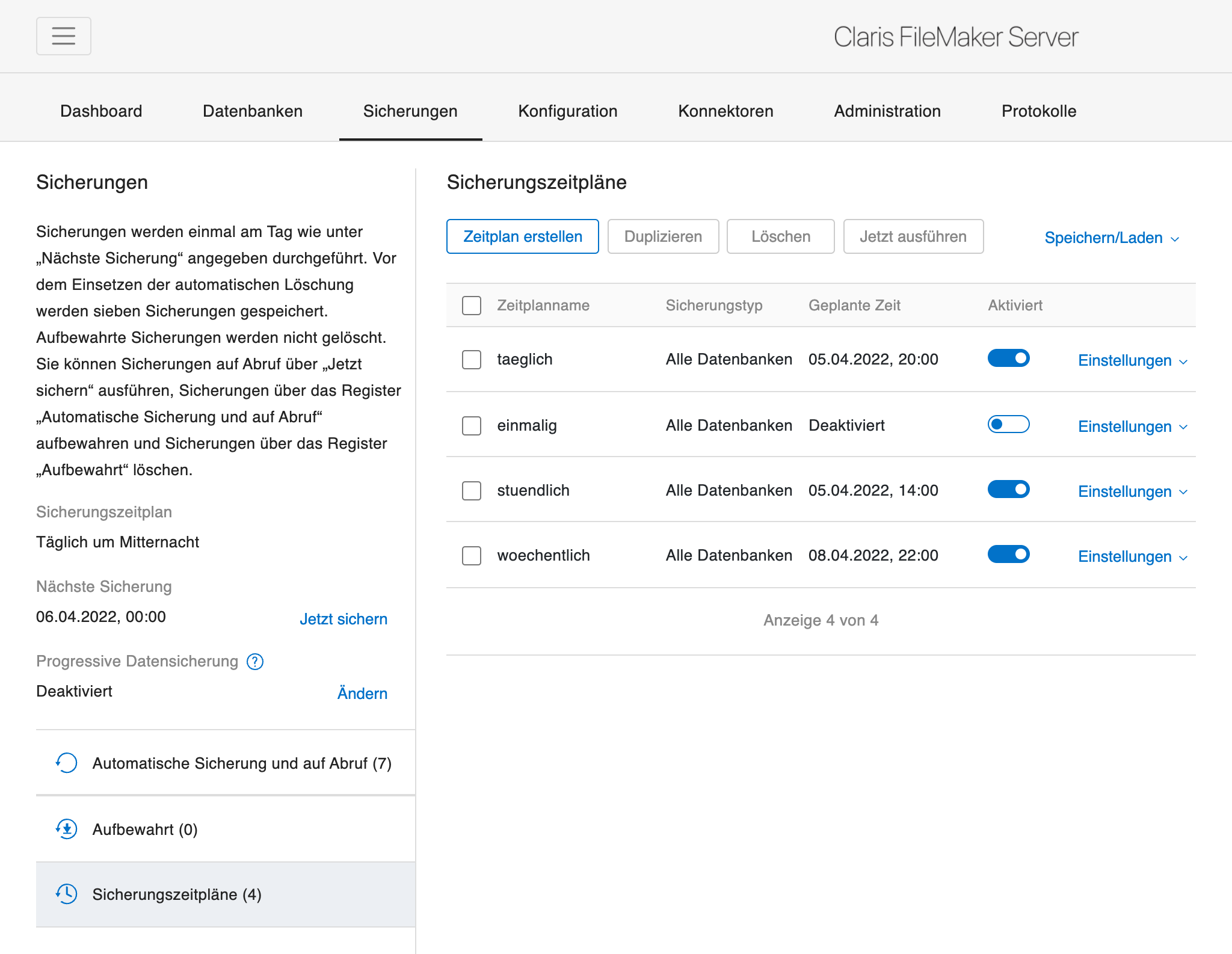Click the Jetzt sichern link
1232x954 pixels.
pyautogui.click(x=343, y=619)
